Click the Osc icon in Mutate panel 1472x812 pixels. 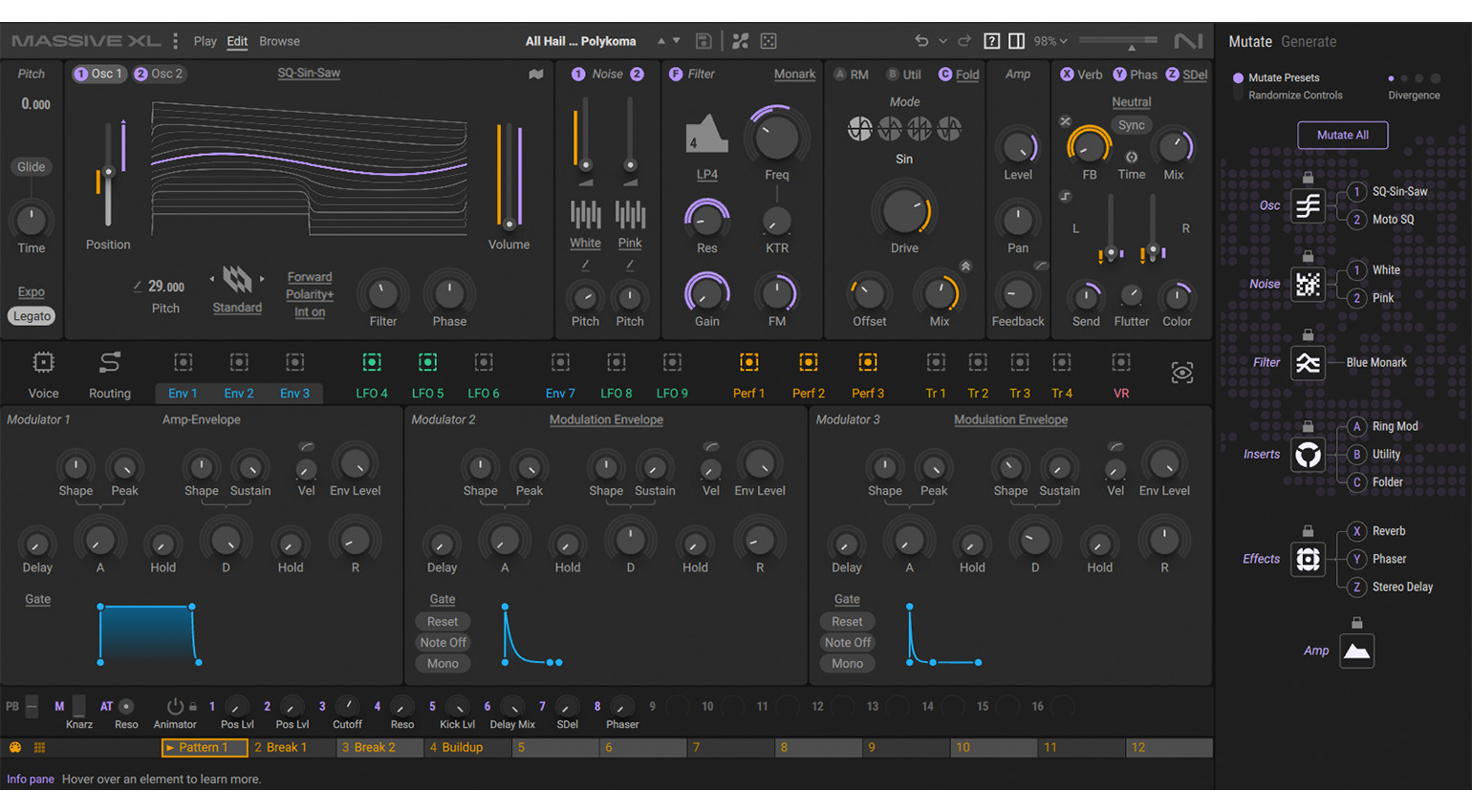pos(1308,205)
